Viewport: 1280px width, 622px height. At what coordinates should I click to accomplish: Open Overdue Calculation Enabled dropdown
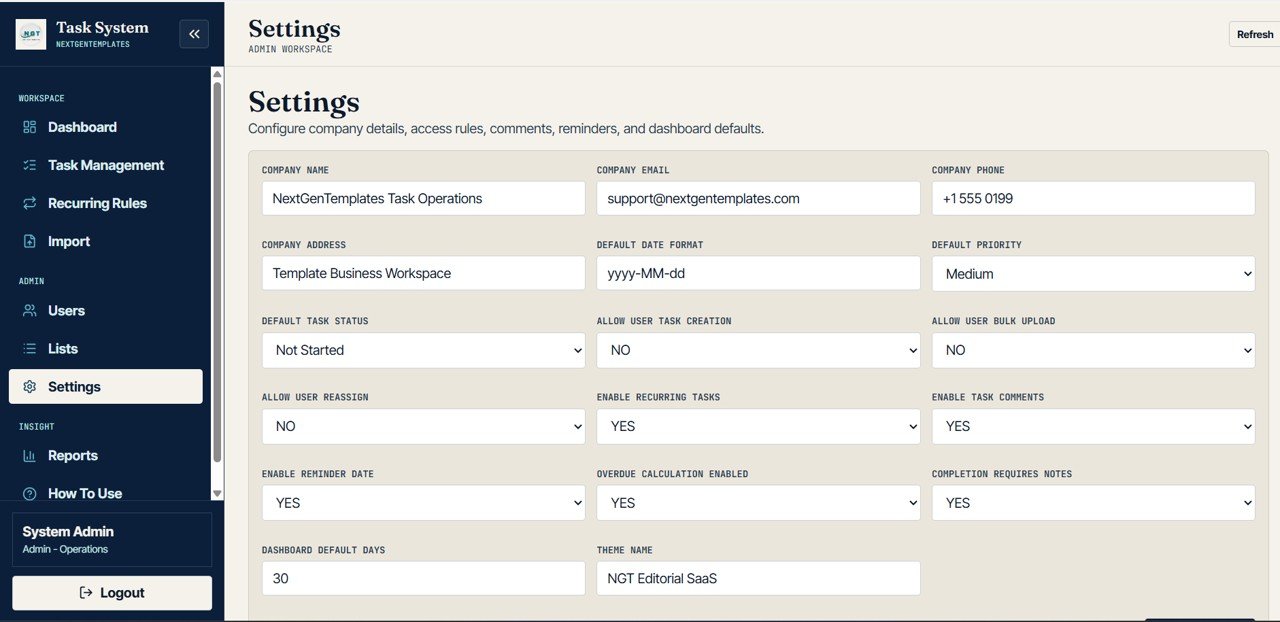coord(758,503)
